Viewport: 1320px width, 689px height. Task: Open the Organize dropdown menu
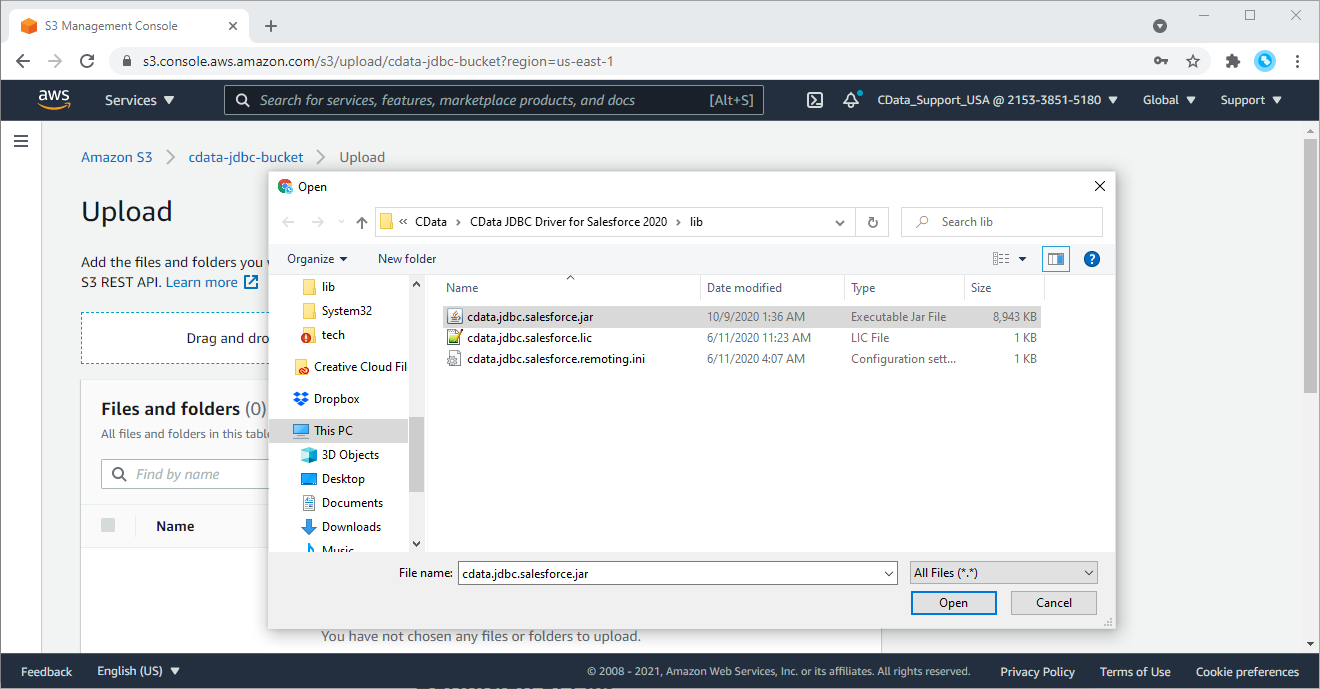coord(317,259)
